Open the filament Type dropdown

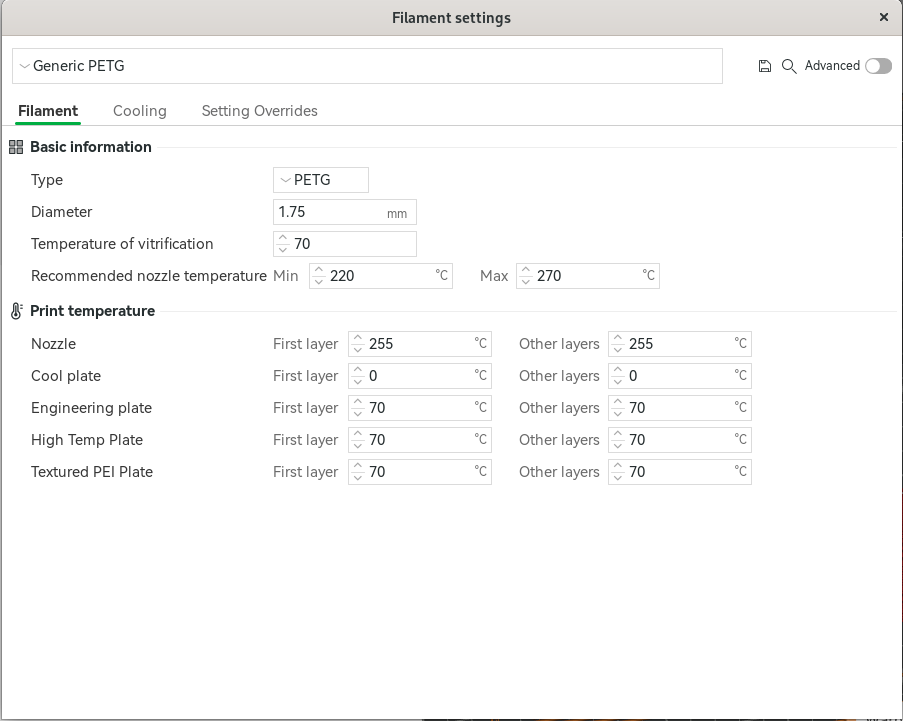pyautogui.click(x=321, y=180)
